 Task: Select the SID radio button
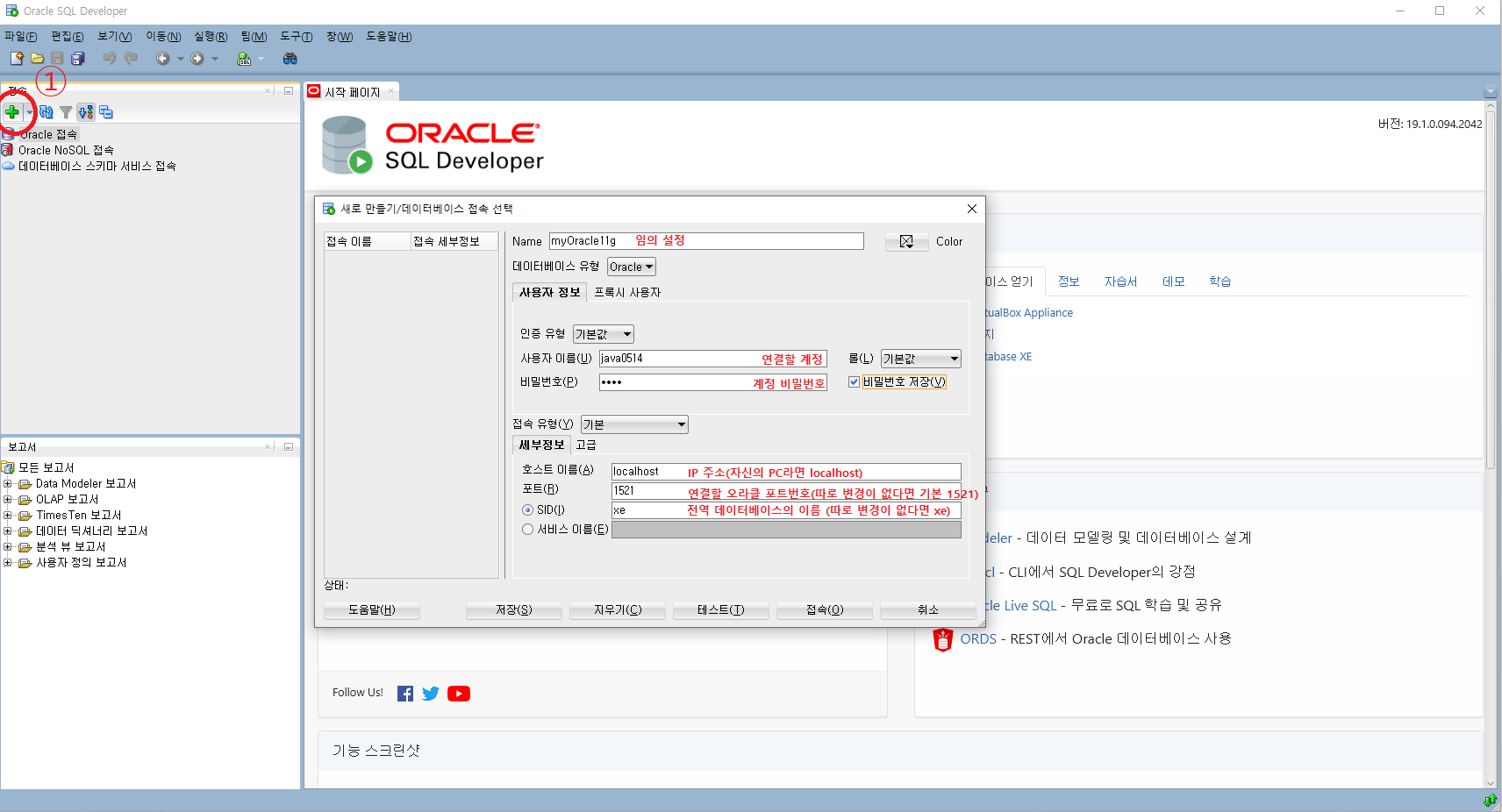pyautogui.click(x=527, y=510)
